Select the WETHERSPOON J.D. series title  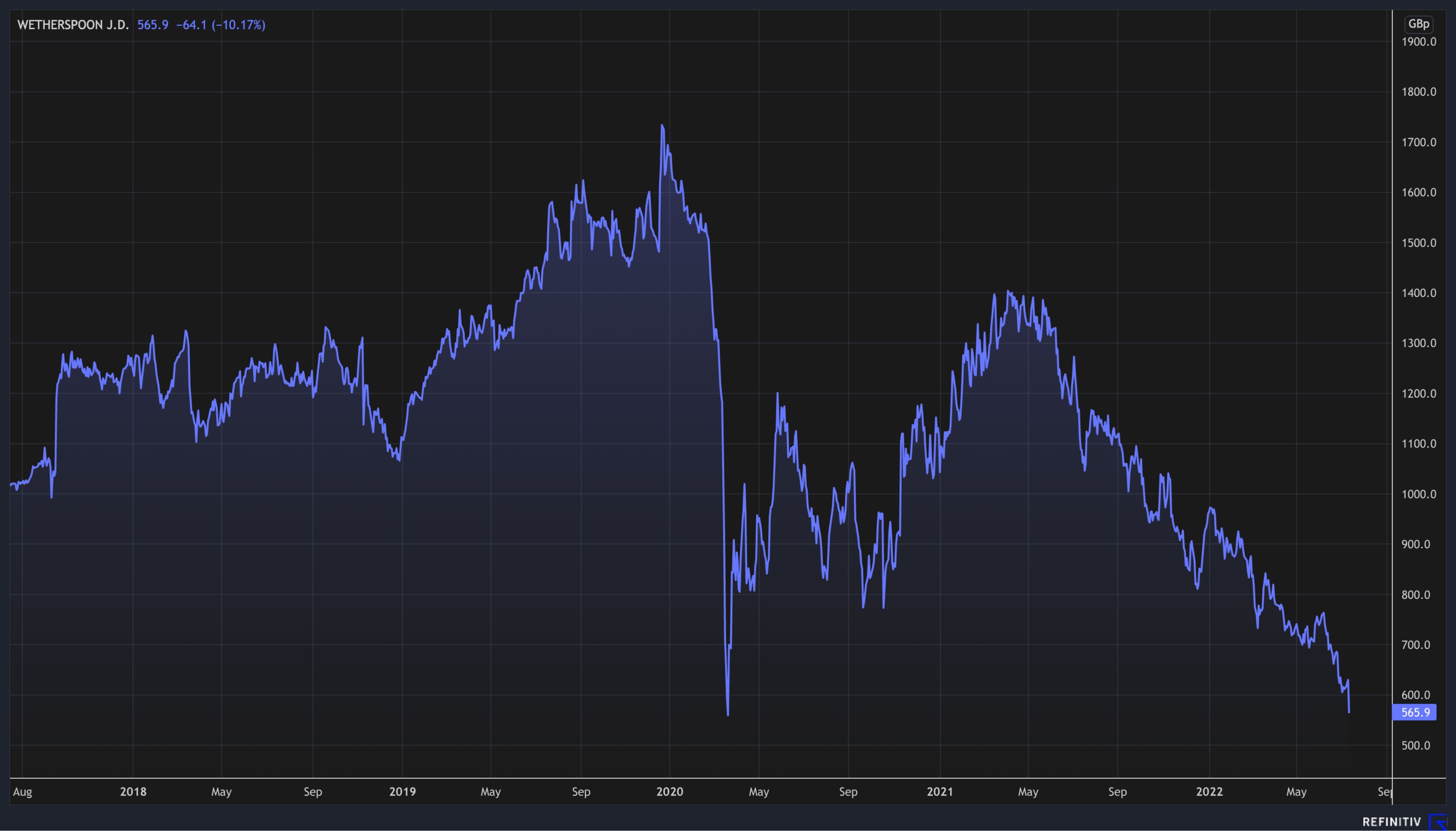pos(73,24)
